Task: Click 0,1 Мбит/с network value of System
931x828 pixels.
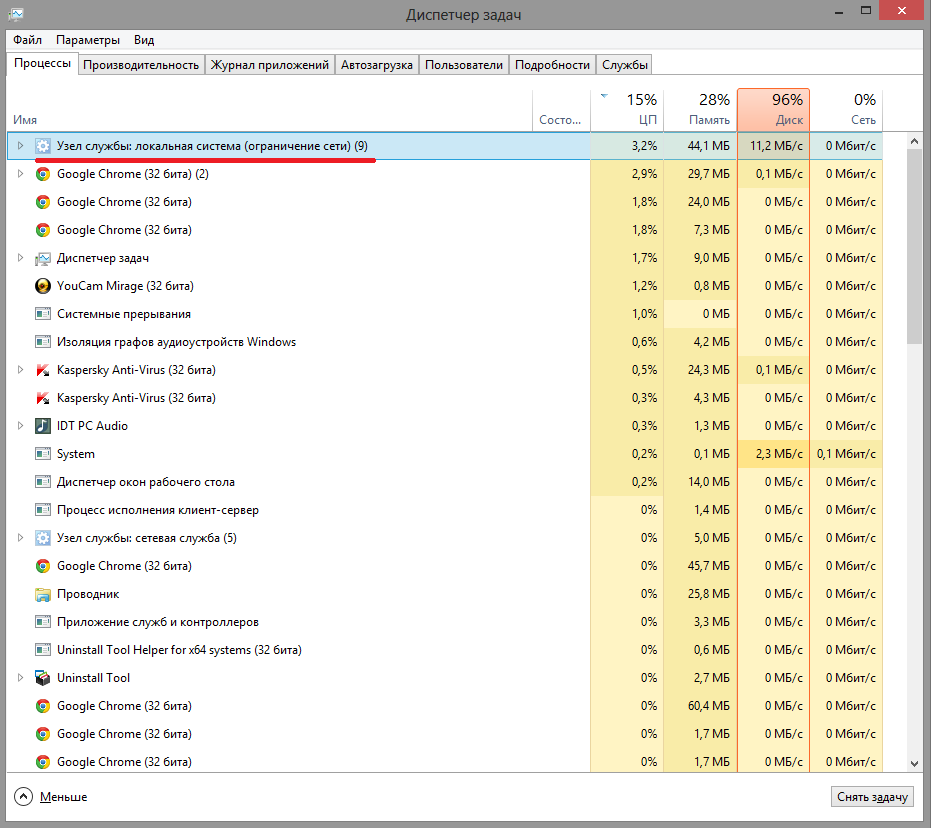Action: [x=846, y=454]
